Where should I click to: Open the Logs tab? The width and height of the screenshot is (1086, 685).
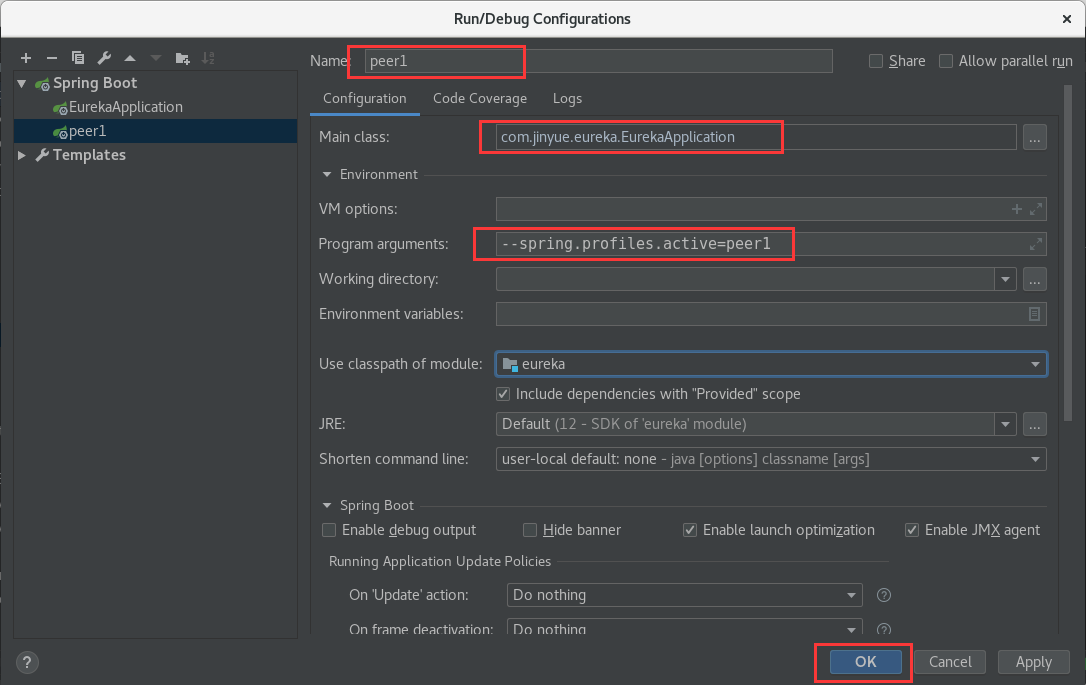coord(567,98)
